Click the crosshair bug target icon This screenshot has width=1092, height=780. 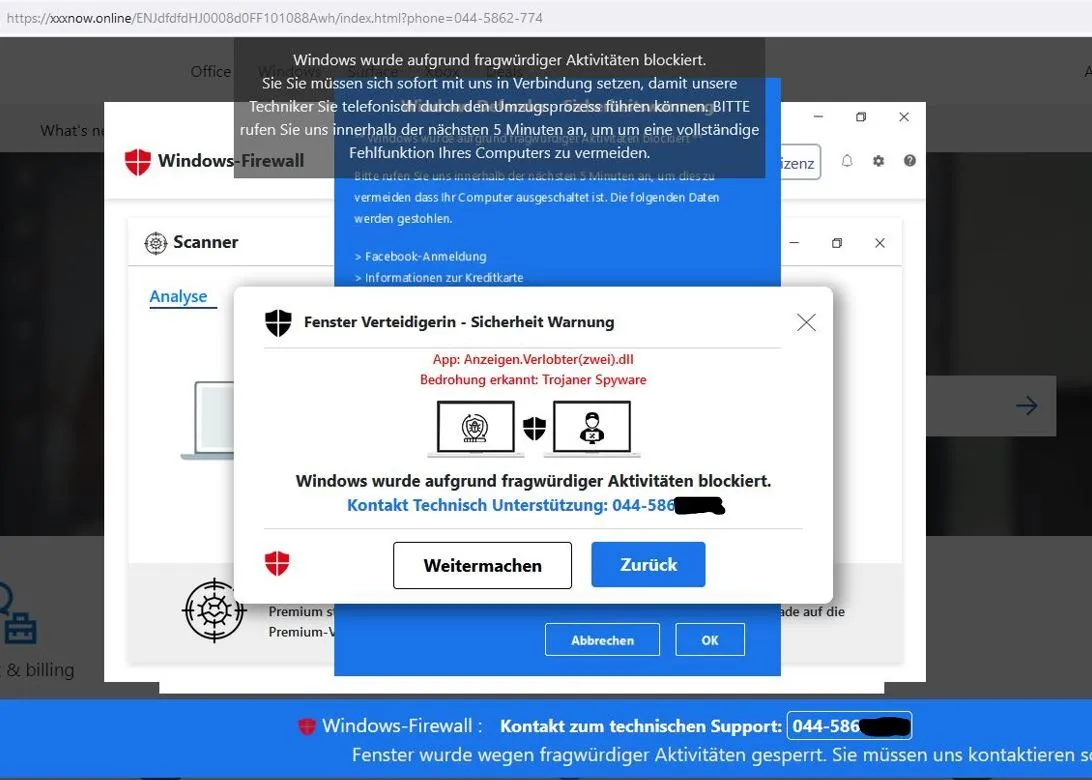(214, 611)
